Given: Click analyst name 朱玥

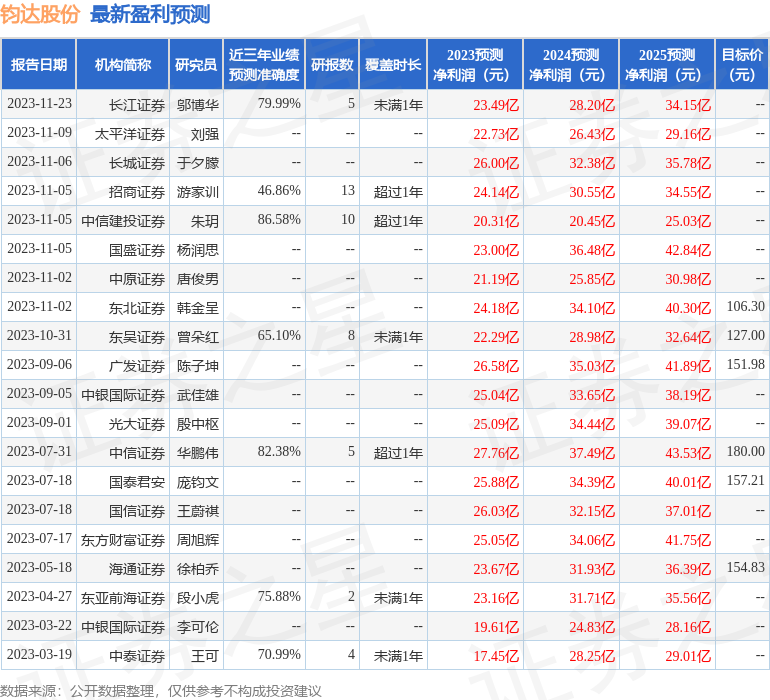Looking at the screenshot, I should [205, 221].
